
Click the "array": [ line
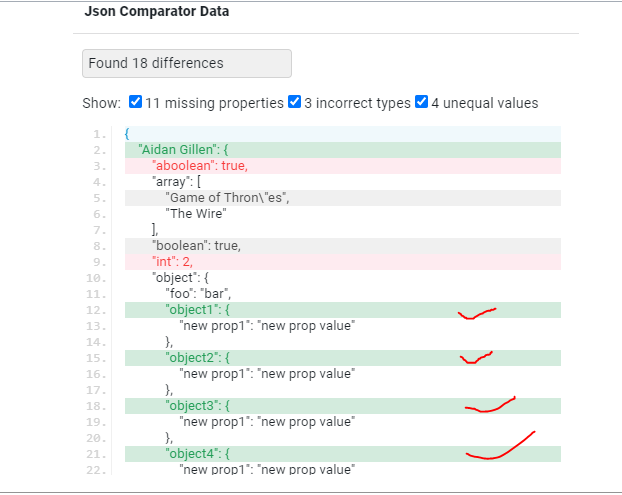point(180,181)
